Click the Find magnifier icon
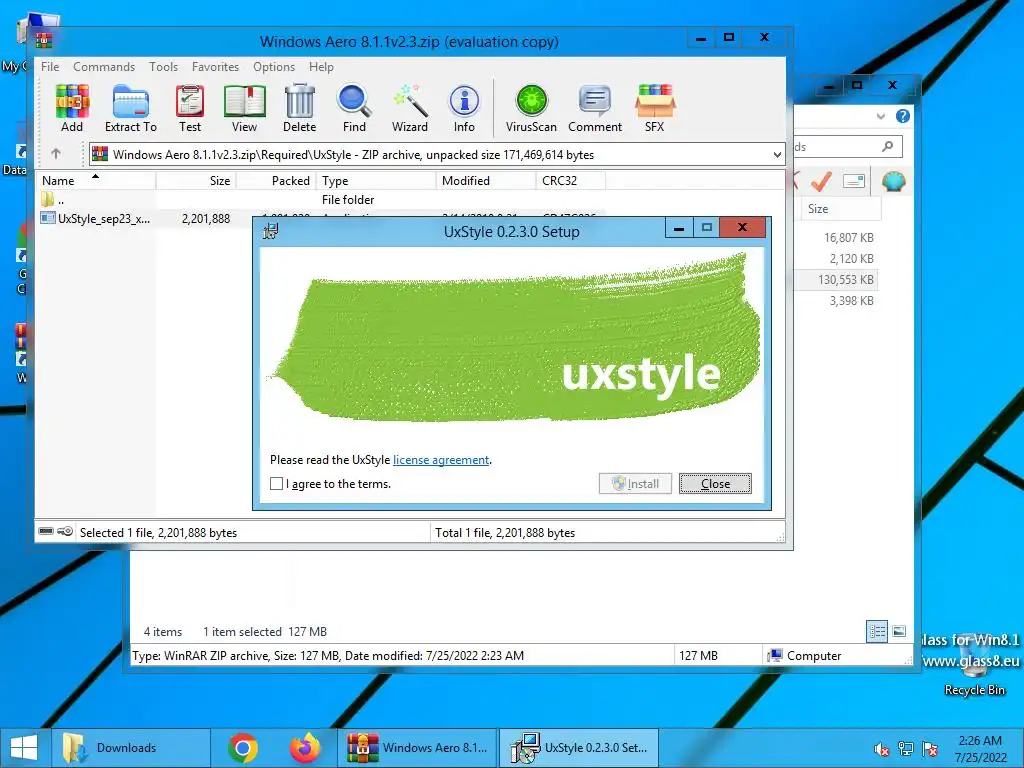Screen dimensions: 1024x768 point(354,108)
